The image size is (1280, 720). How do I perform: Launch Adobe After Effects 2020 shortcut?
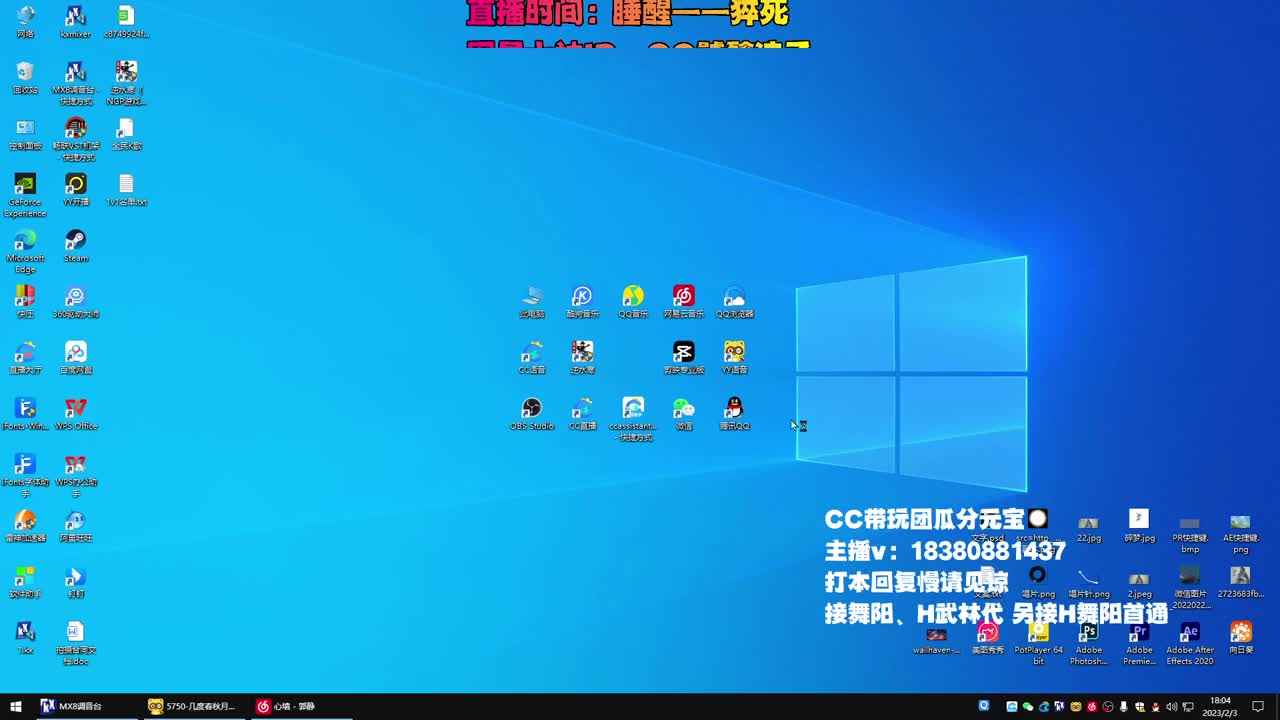[1190, 643]
